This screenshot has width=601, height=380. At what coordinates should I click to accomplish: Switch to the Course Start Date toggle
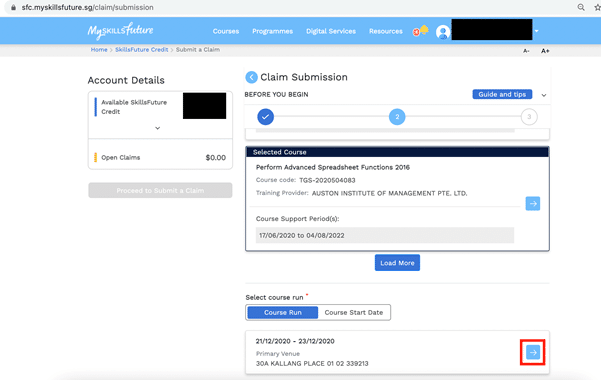pyautogui.click(x=354, y=313)
